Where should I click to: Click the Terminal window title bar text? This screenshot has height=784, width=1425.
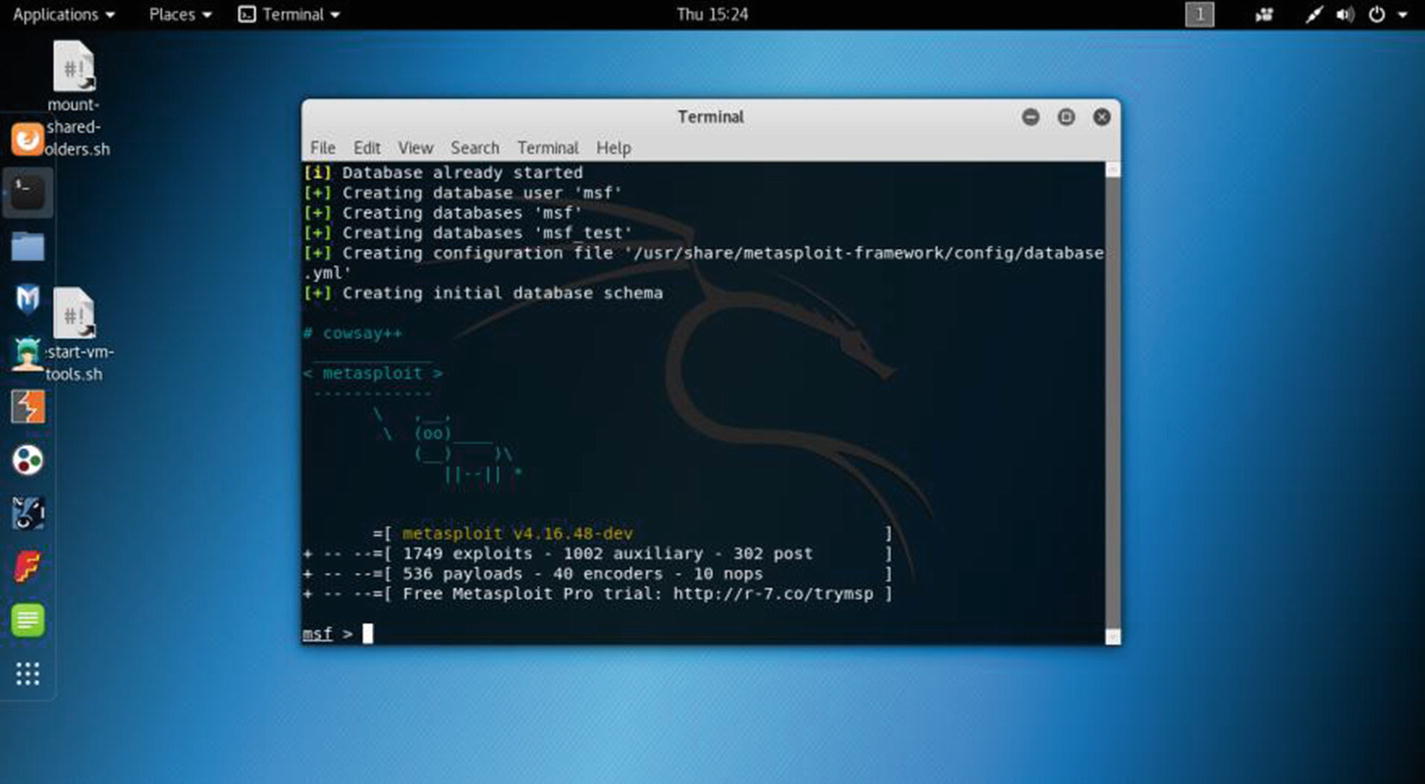click(x=711, y=117)
